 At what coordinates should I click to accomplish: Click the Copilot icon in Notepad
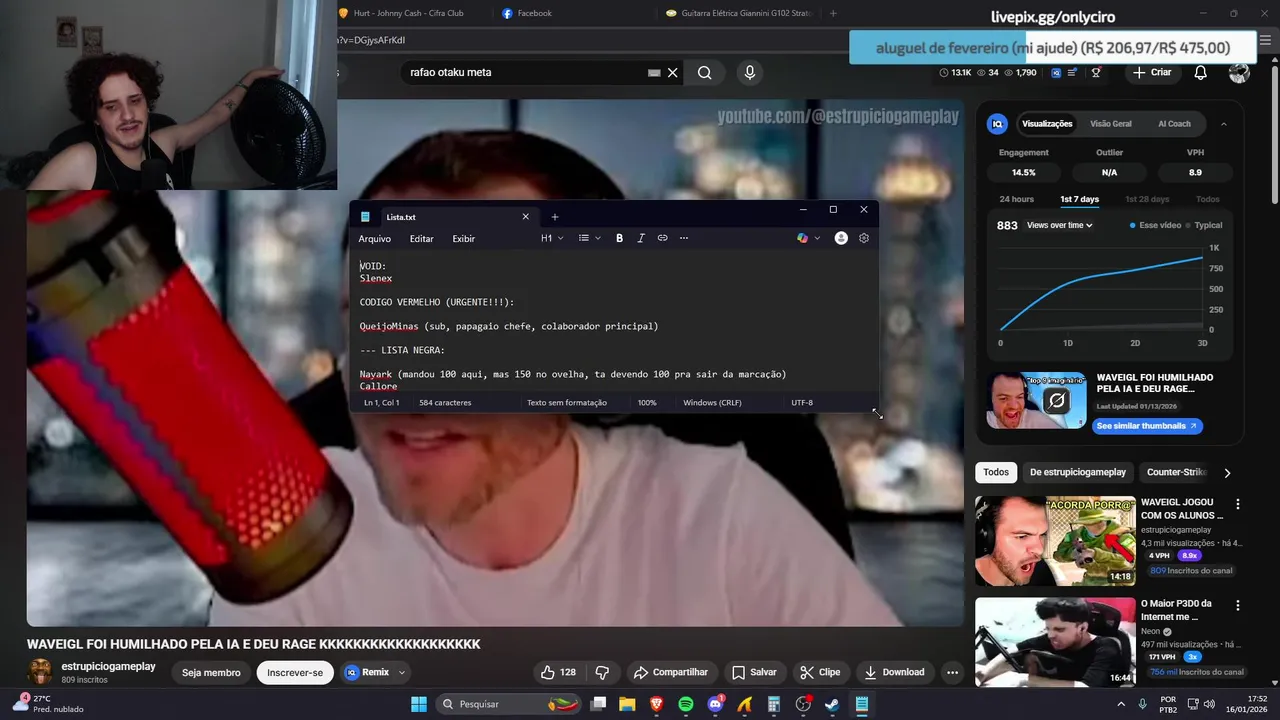[802, 238]
